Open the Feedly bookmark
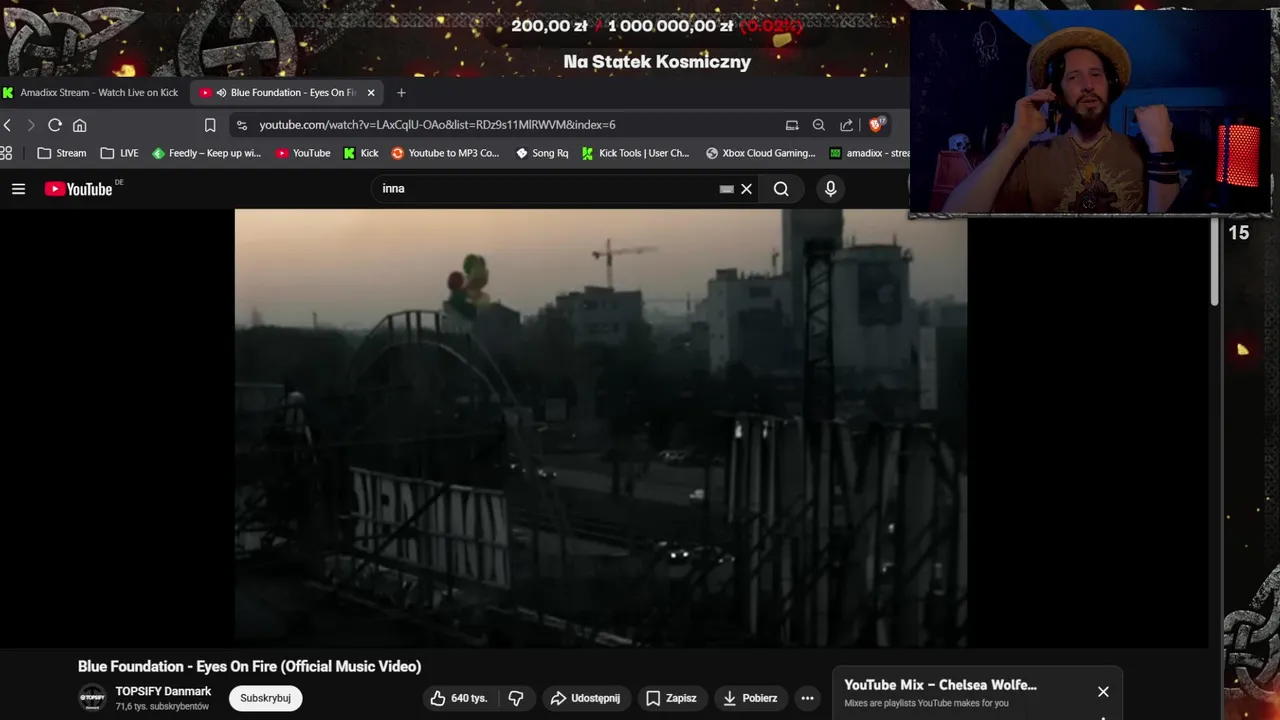Image resolution: width=1280 pixels, height=720 pixels. click(x=206, y=153)
